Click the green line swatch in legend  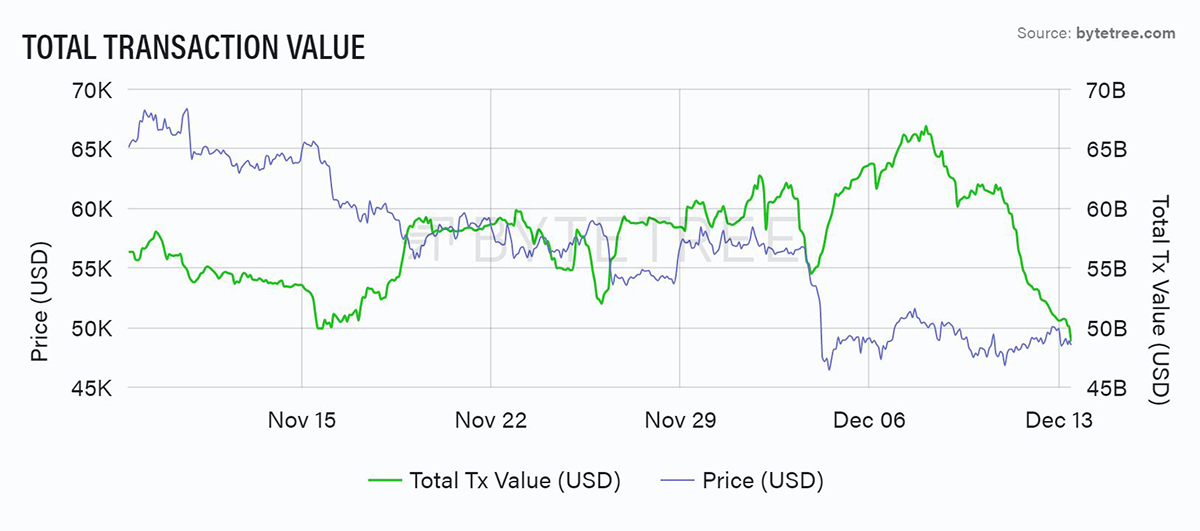pyautogui.click(x=385, y=480)
